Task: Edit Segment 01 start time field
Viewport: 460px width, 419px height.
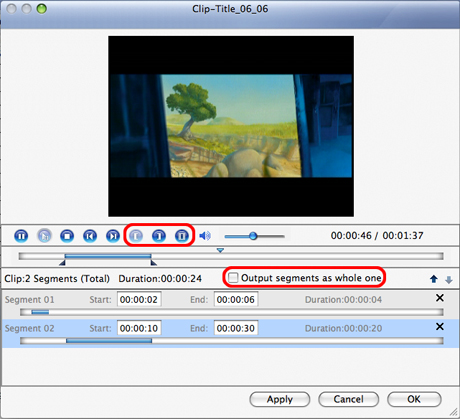Action: click(139, 299)
